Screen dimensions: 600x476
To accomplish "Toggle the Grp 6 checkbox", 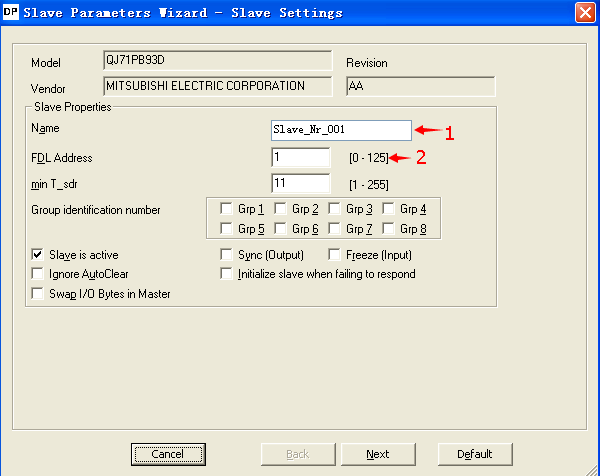I will (281, 229).
